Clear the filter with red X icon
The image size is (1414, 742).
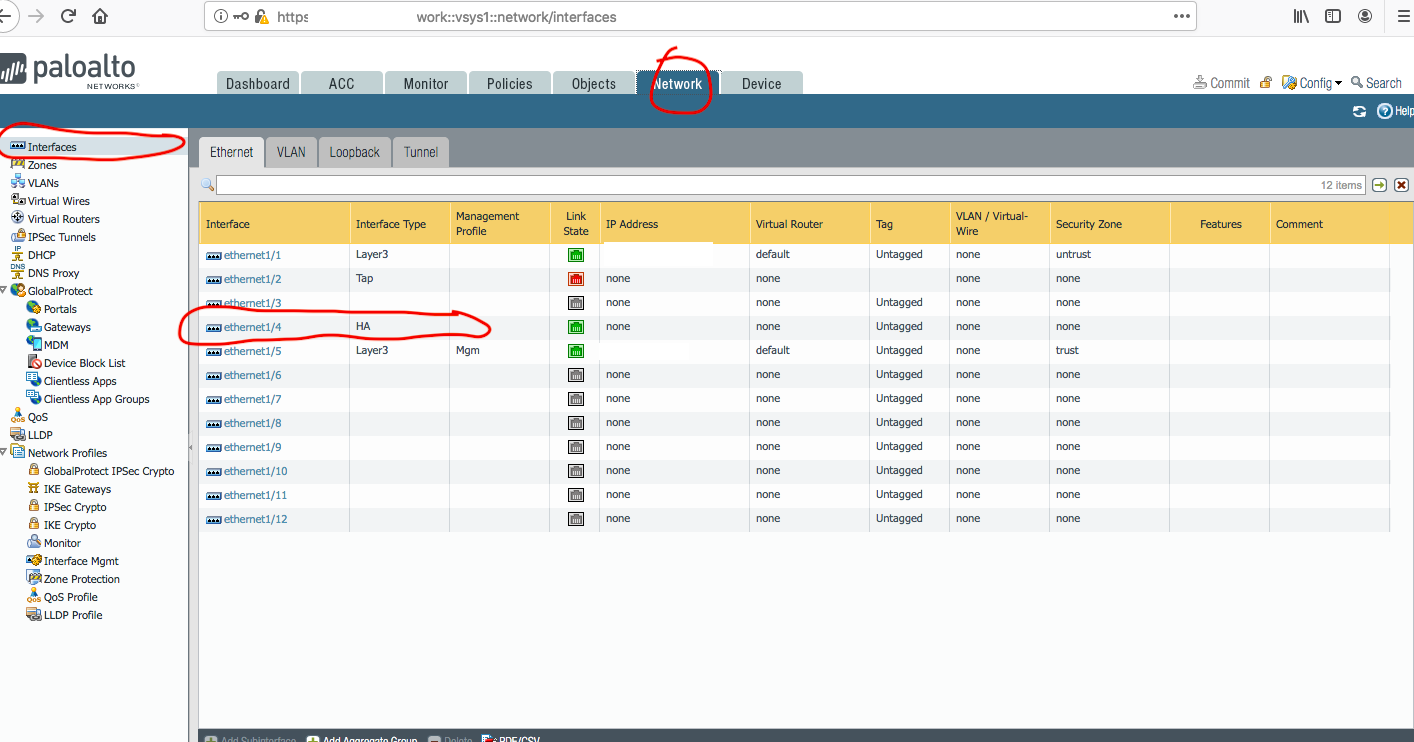(x=1401, y=185)
